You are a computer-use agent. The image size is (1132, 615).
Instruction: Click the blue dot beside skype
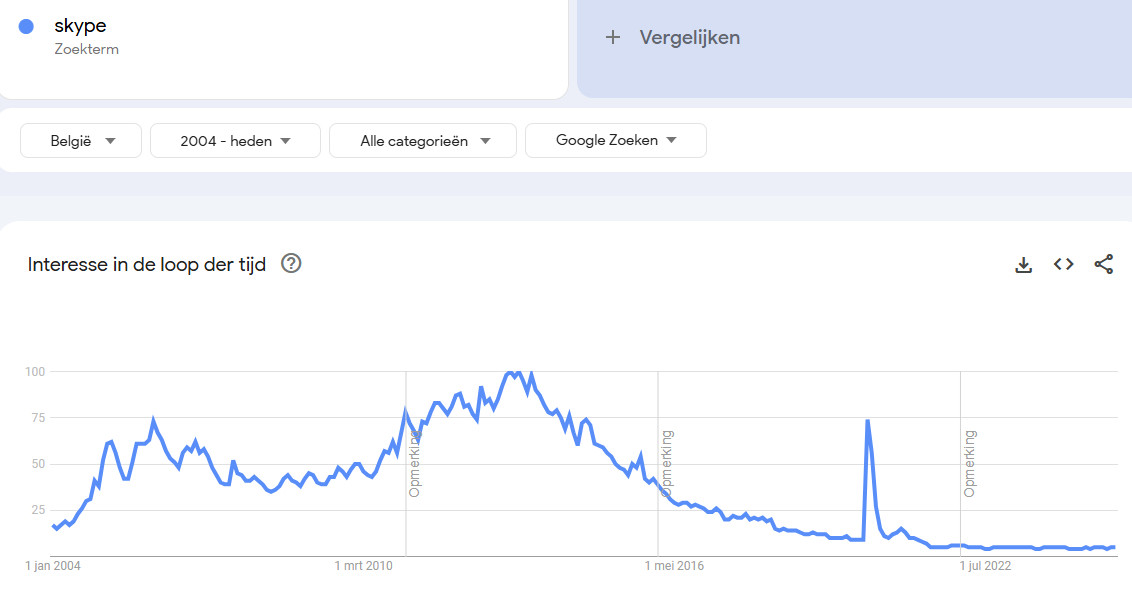26,27
